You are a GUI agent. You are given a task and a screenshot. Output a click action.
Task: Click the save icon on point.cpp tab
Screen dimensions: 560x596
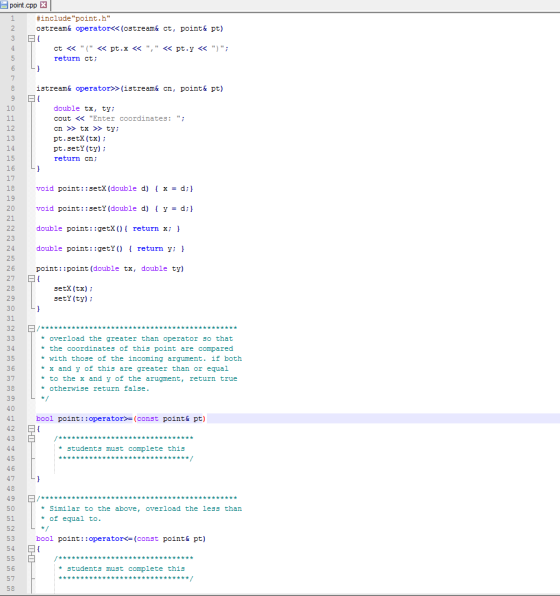[4, 5]
